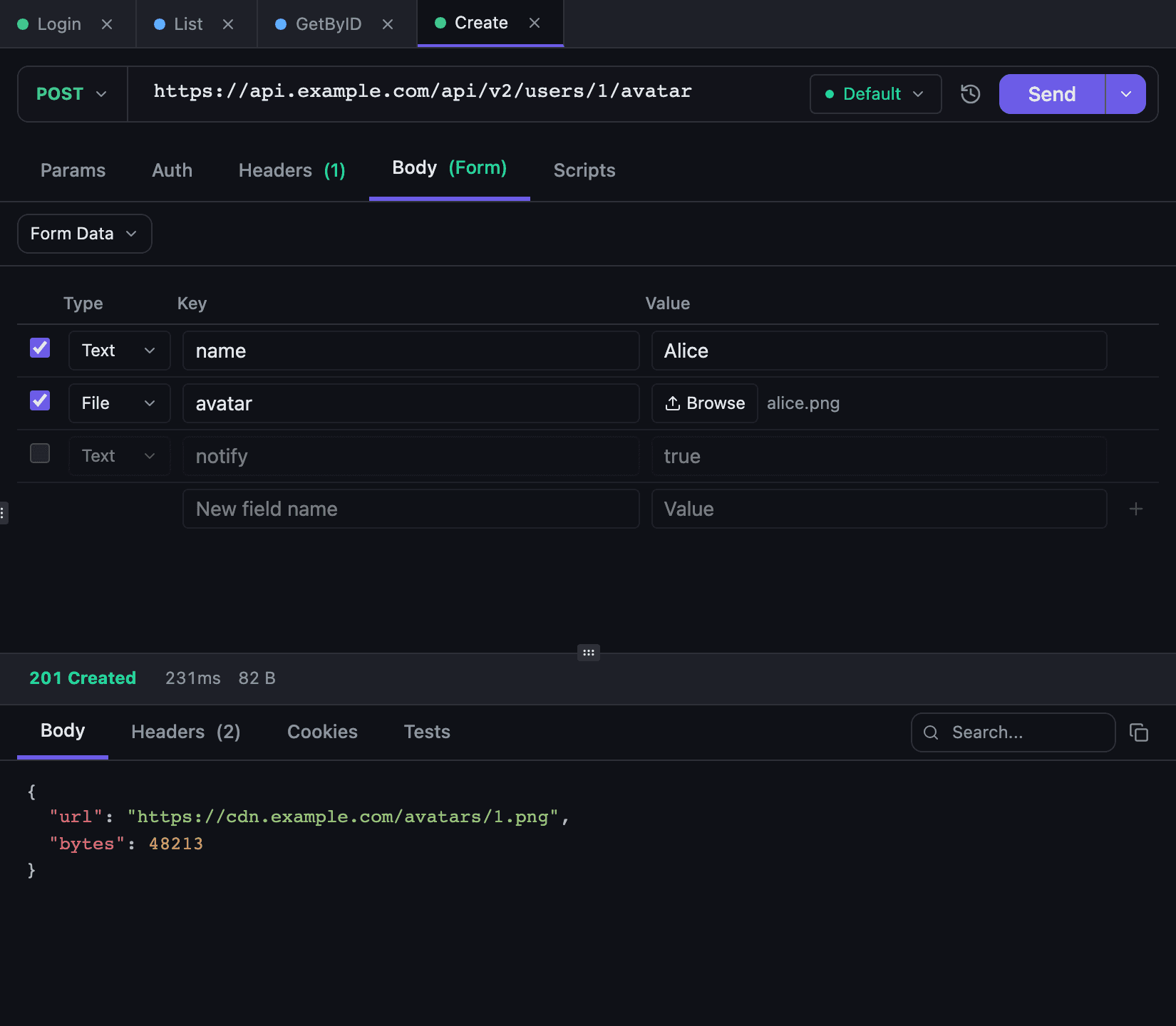Click the left sidebar grip handle

tap(3, 513)
